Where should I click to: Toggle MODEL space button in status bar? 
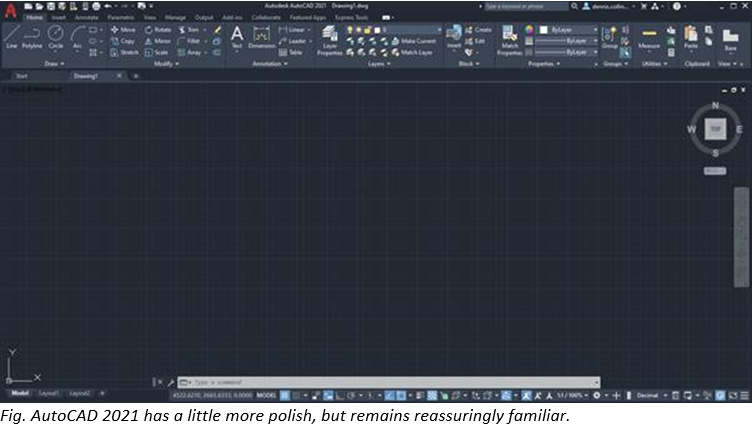tap(266, 395)
